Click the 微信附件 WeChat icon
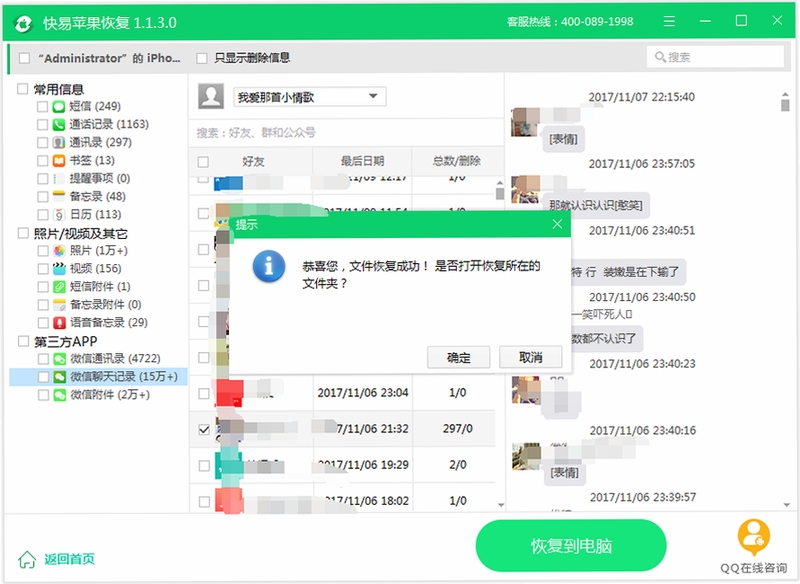Image resolution: width=800 pixels, height=584 pixels. (x=59, y=395)
